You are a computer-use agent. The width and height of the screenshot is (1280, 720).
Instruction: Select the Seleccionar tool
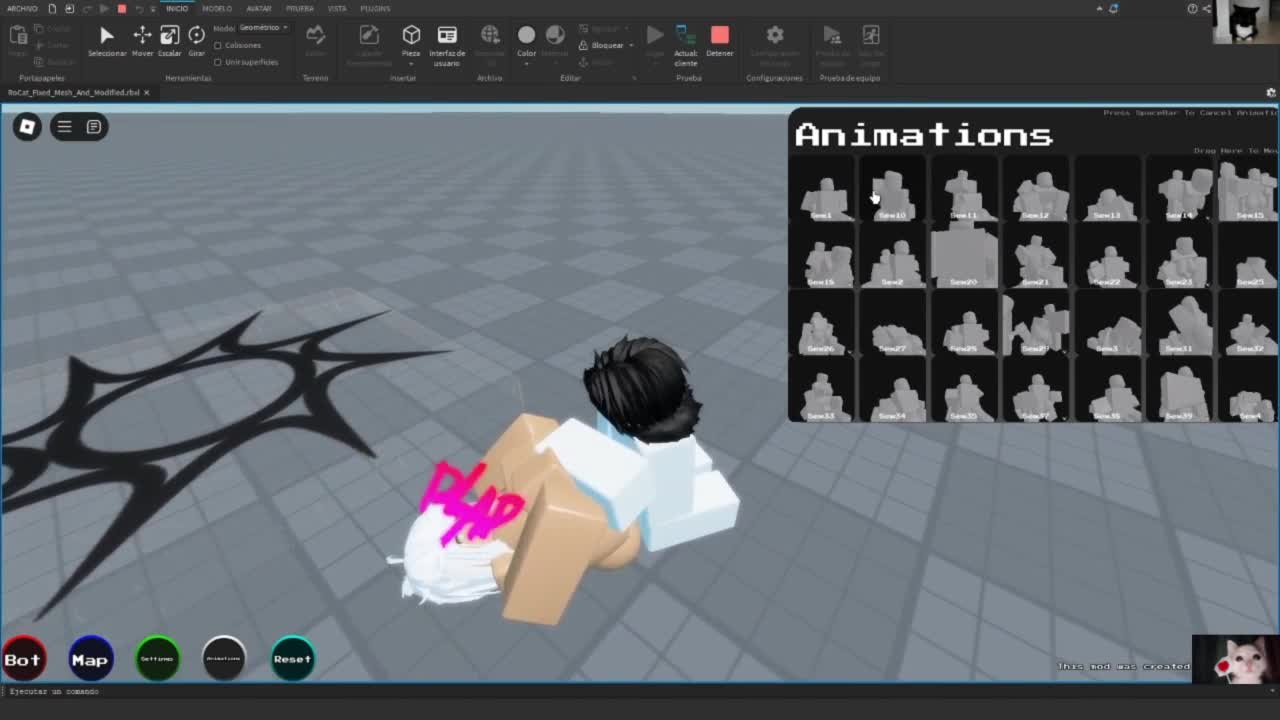pyautogui.click(x=106, y=40)
